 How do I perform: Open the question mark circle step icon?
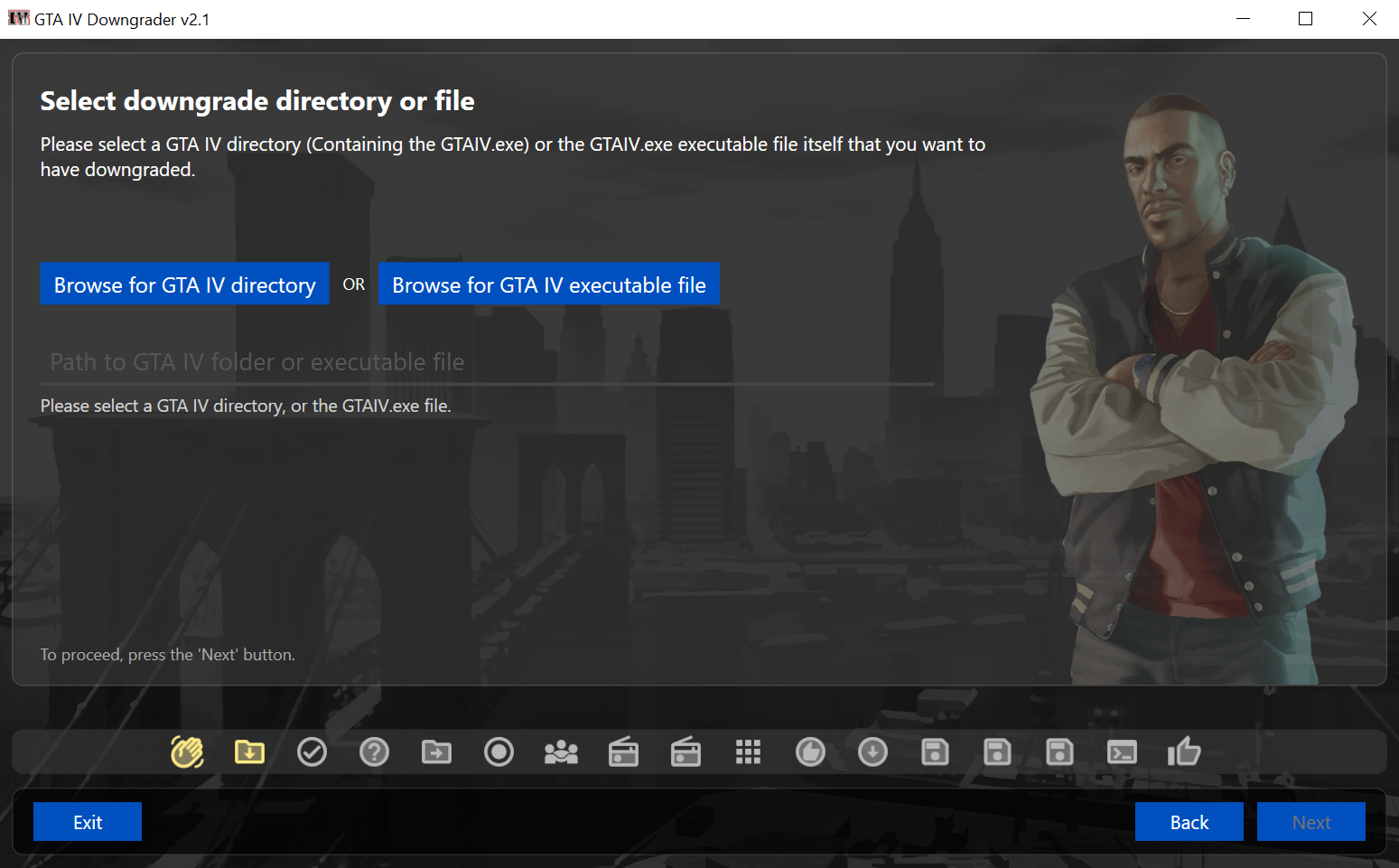coord(374,751)
